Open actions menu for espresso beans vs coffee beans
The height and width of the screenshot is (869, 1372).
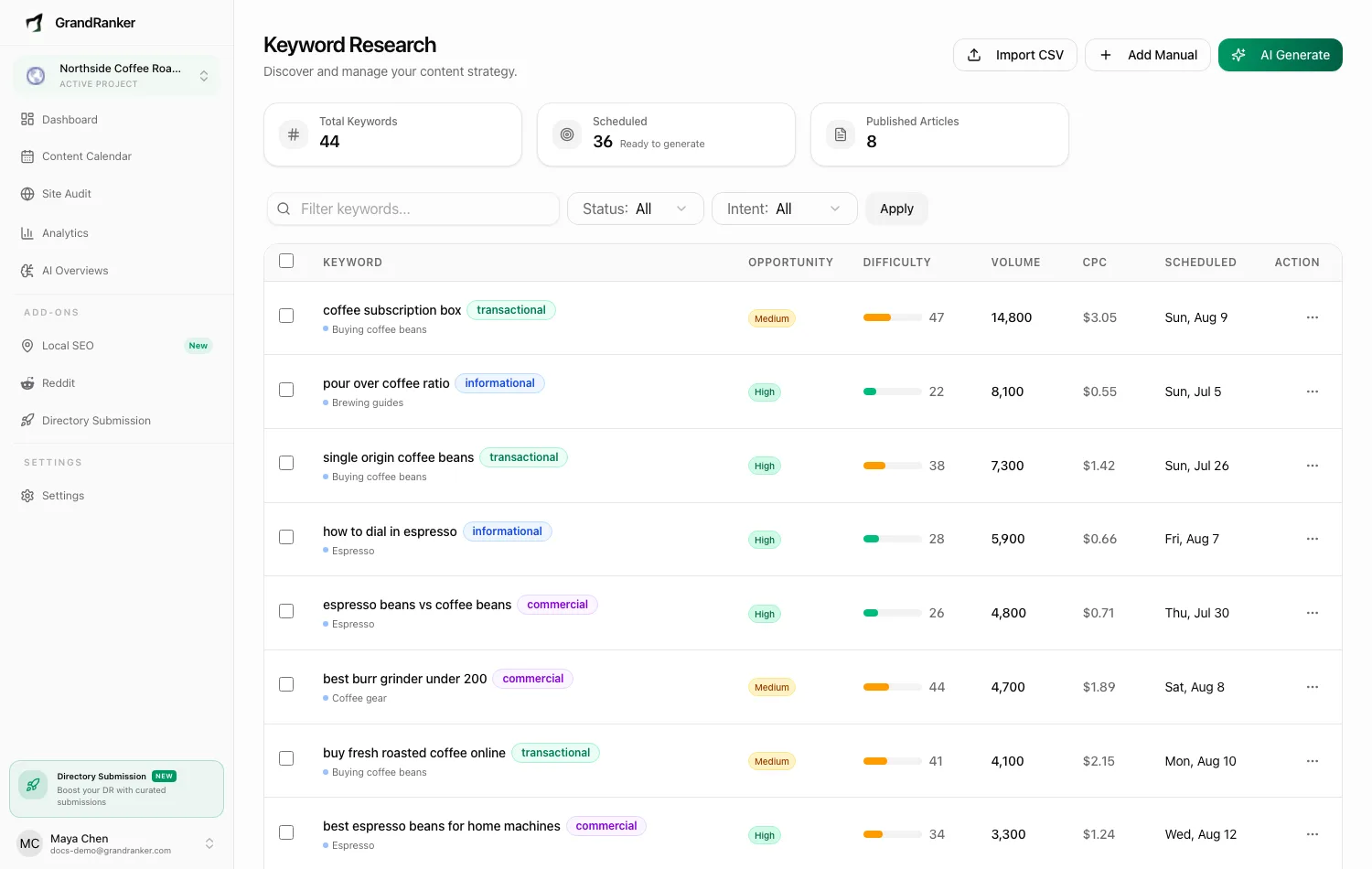(1313, 613)
